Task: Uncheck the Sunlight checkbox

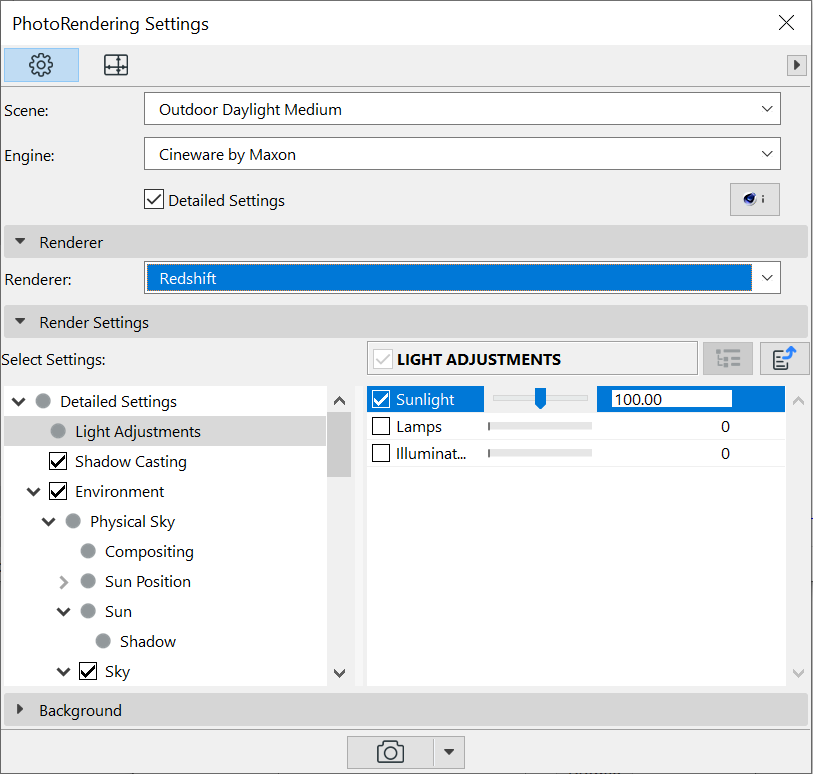Action: (x=381, y=400)
